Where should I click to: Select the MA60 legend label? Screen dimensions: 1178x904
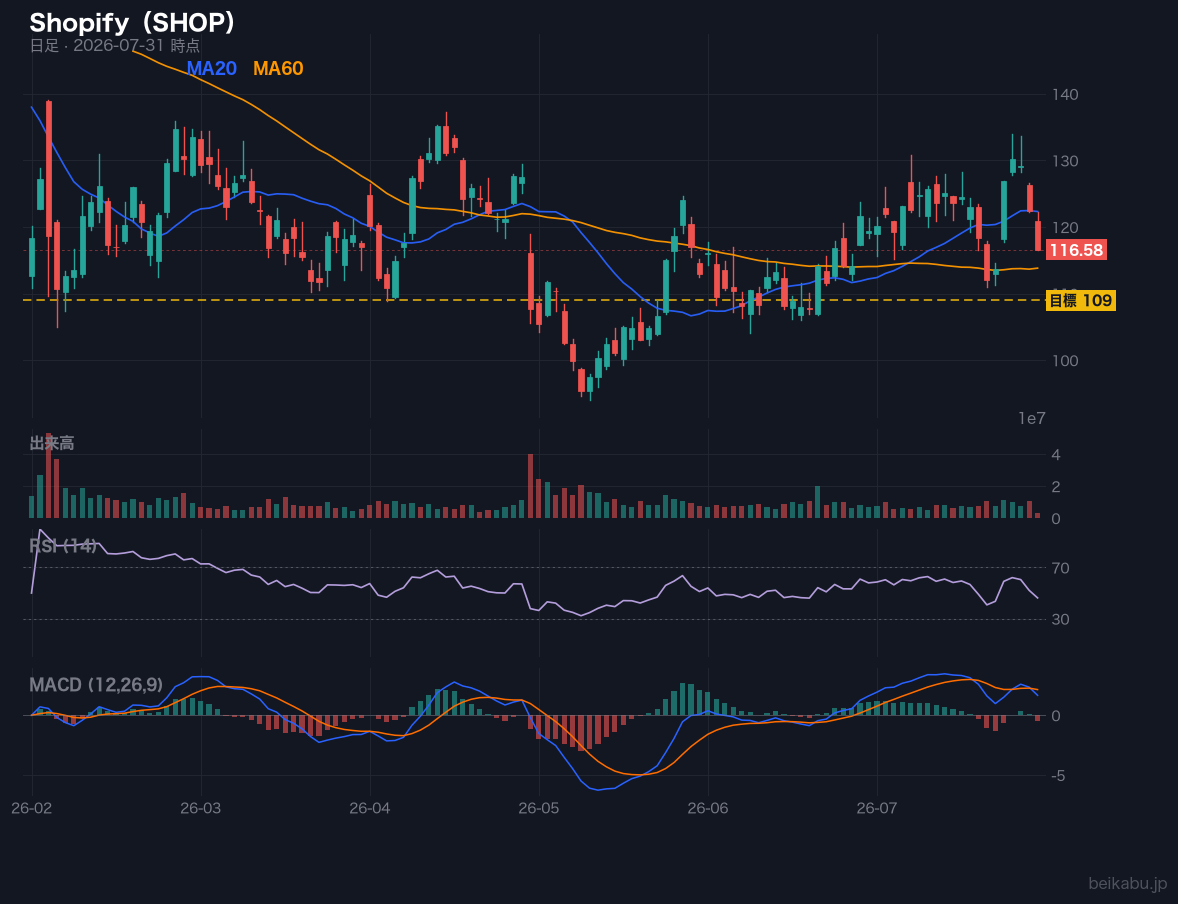coord(278,68)
